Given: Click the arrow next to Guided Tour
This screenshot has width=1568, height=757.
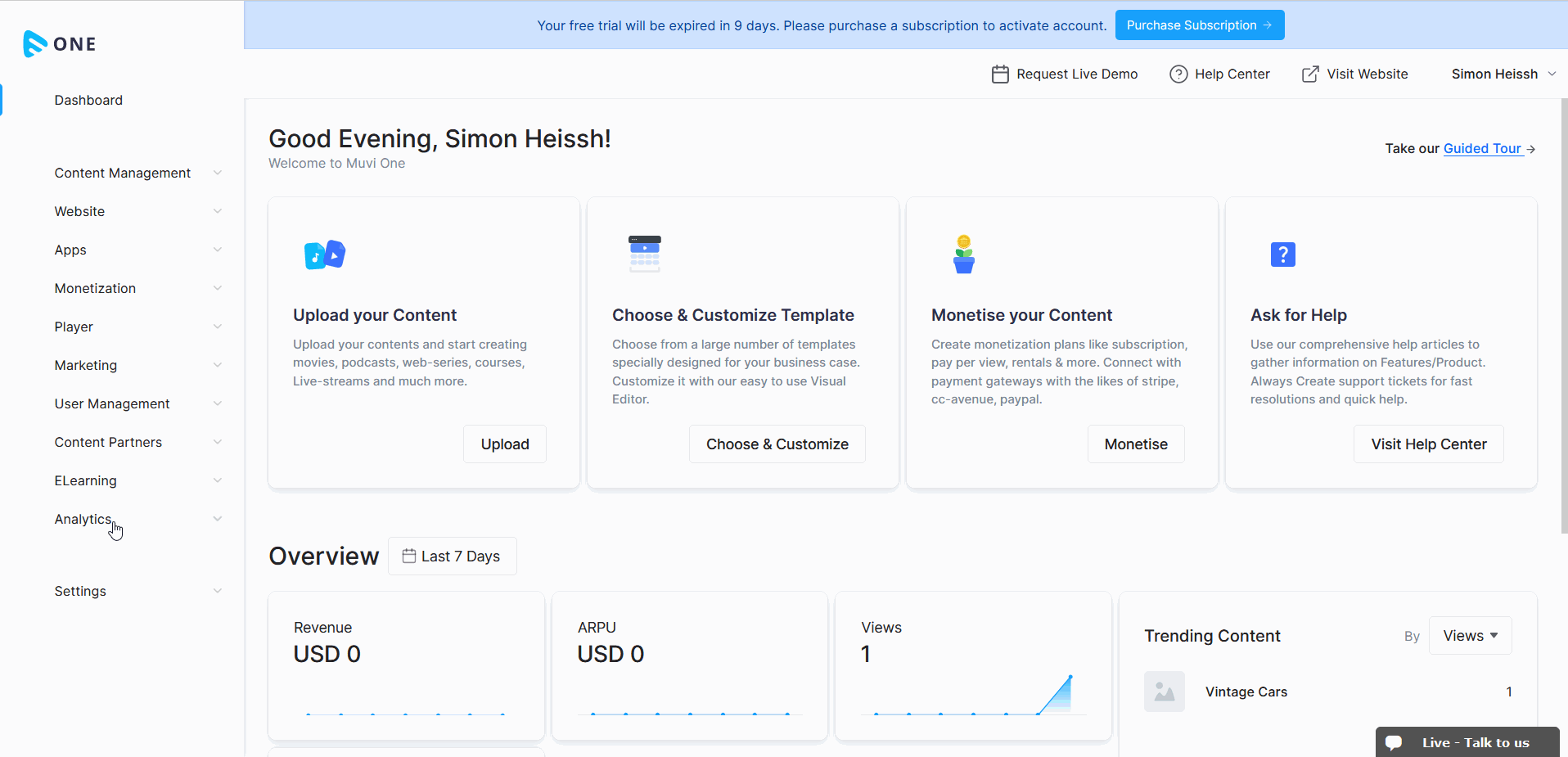Looking at the screenshot, I should coord(1530,149).
